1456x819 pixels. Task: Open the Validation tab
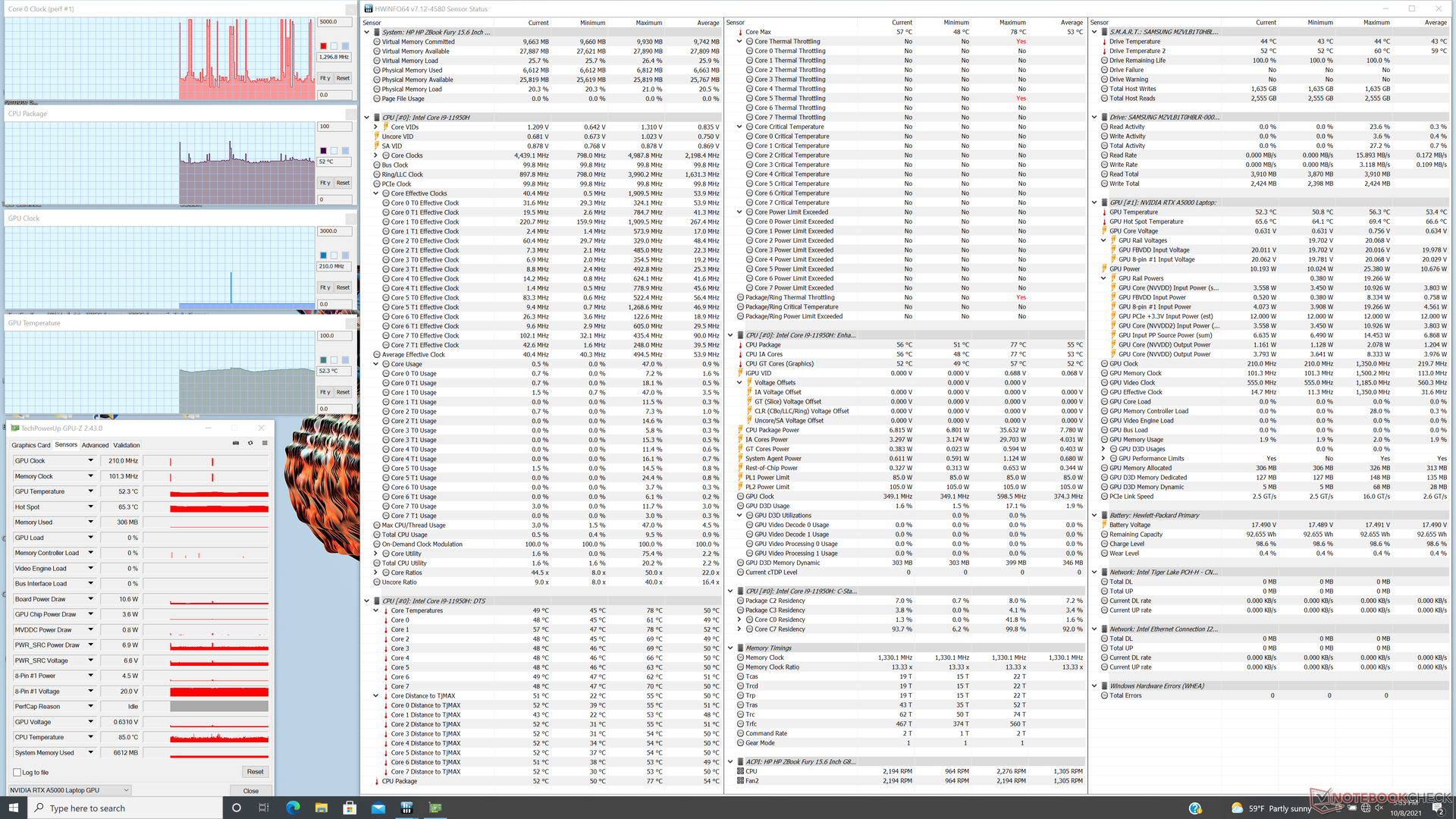[x=127, y=445]
